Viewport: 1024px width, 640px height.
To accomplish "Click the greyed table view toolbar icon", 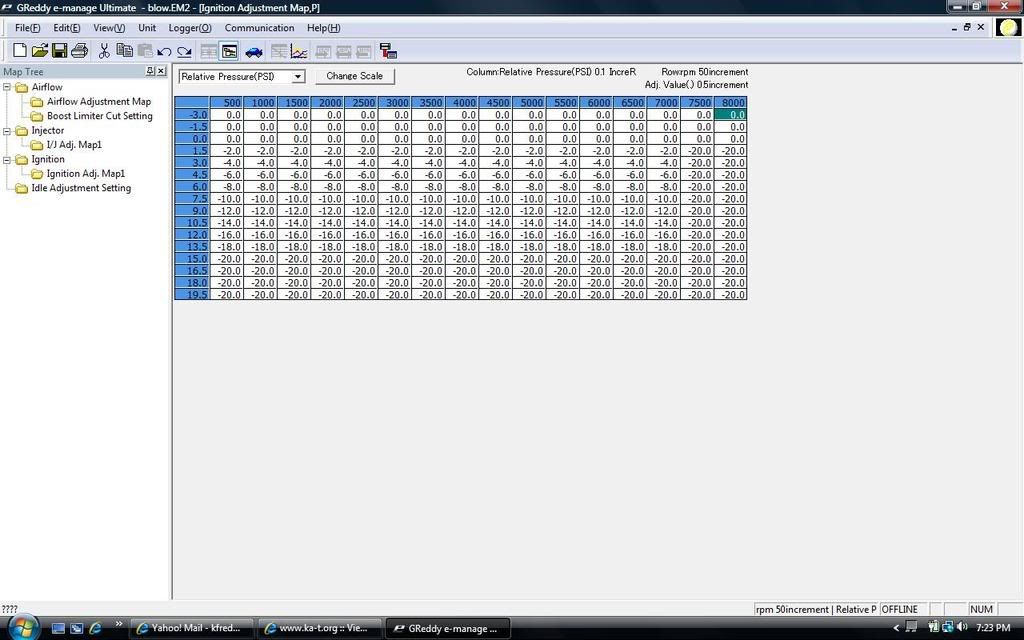I will (x=209, y=52).
